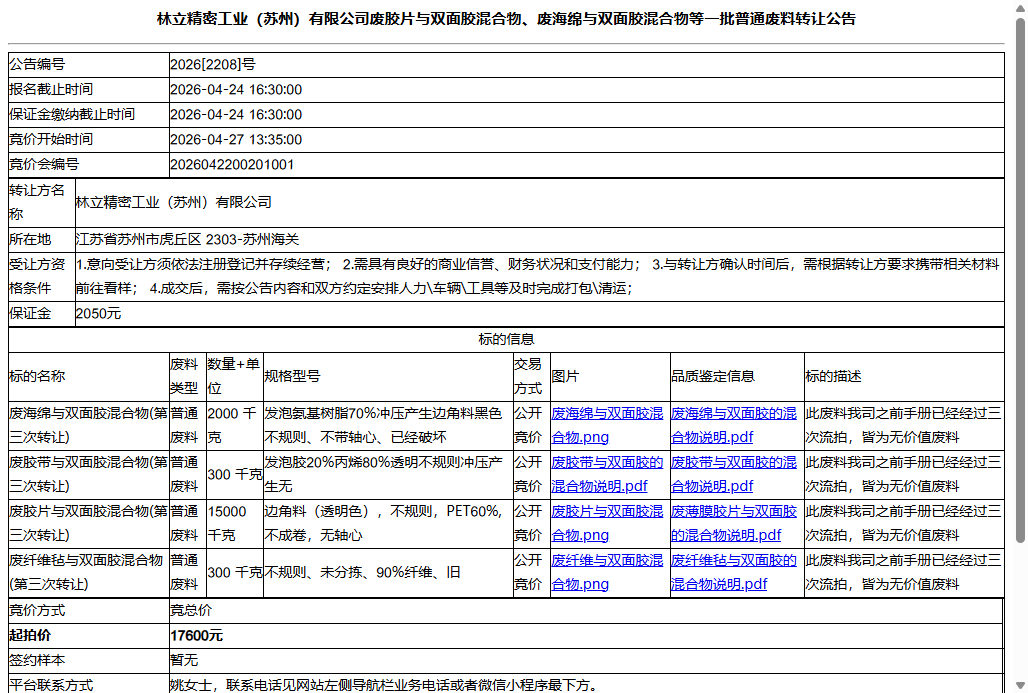
Task: Open the 废胶片与双面胶混合物.png image link
Action: pos(607,524)
